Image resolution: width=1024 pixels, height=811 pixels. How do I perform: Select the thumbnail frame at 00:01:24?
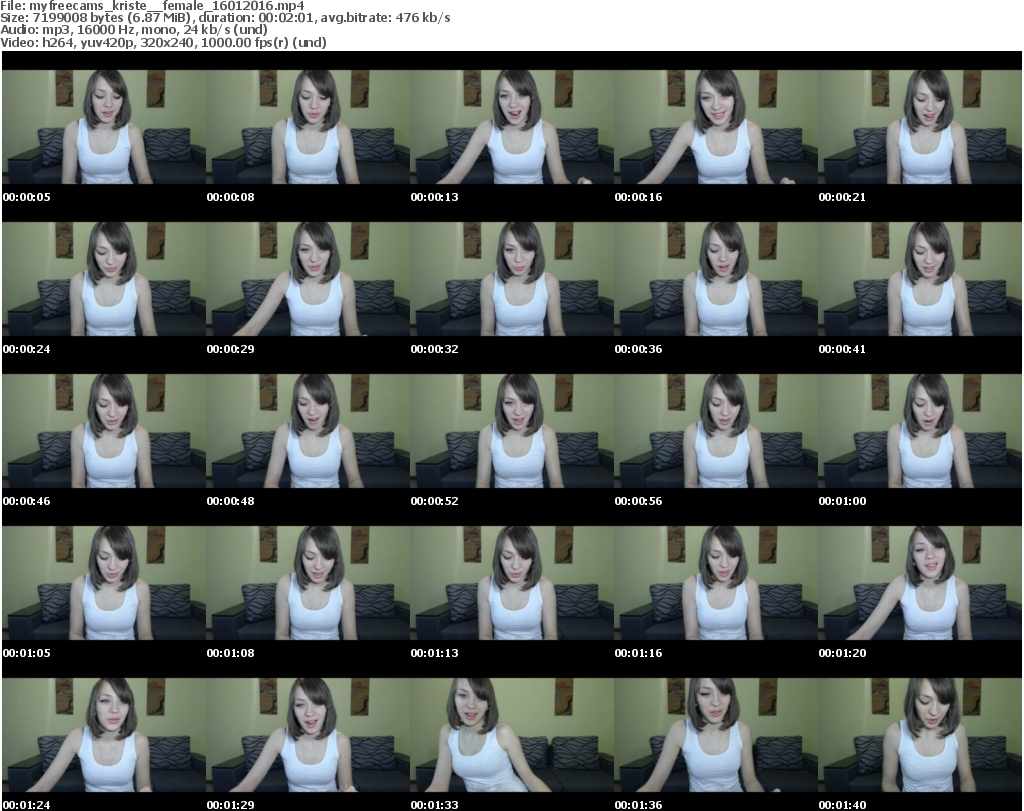104,735
